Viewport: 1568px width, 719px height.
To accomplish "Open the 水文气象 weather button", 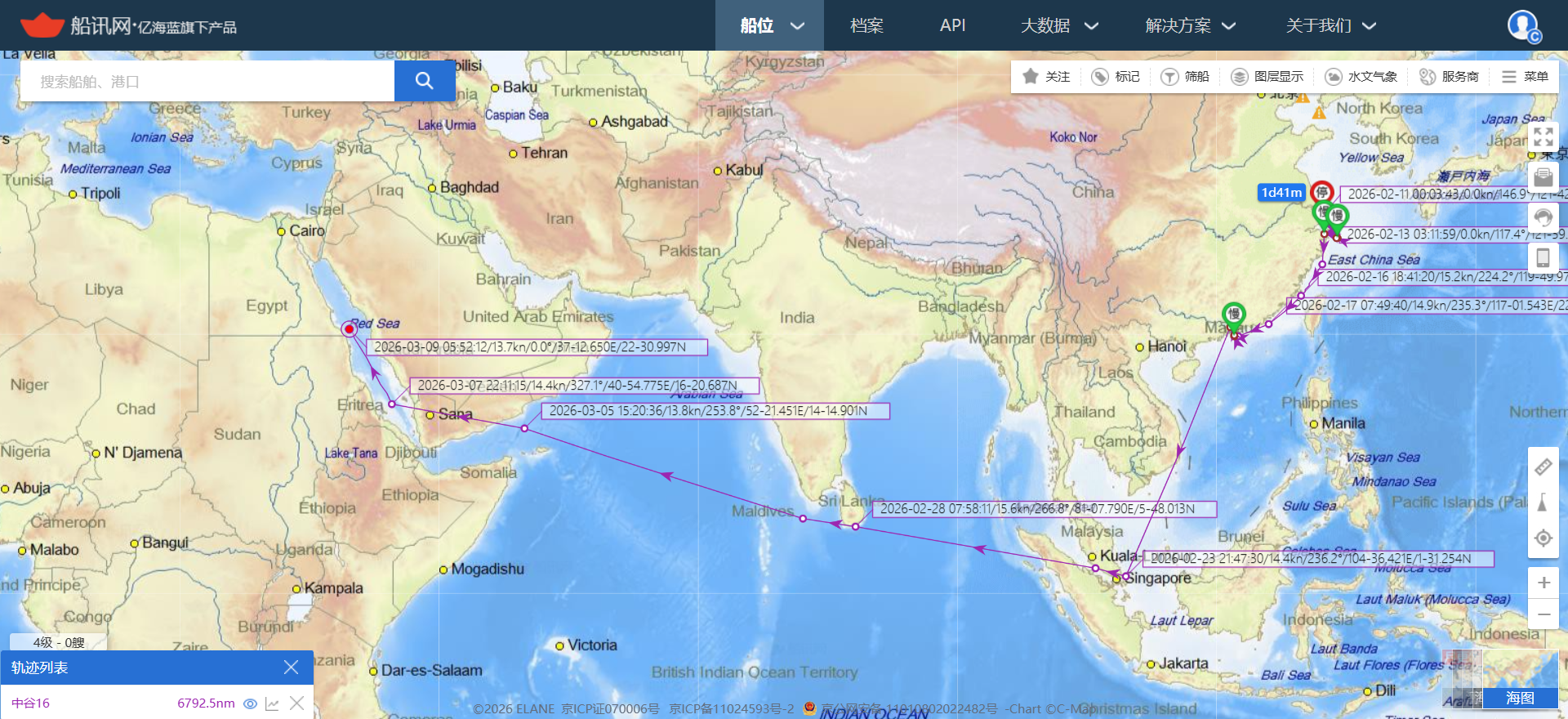I will tap(1361, 77).
